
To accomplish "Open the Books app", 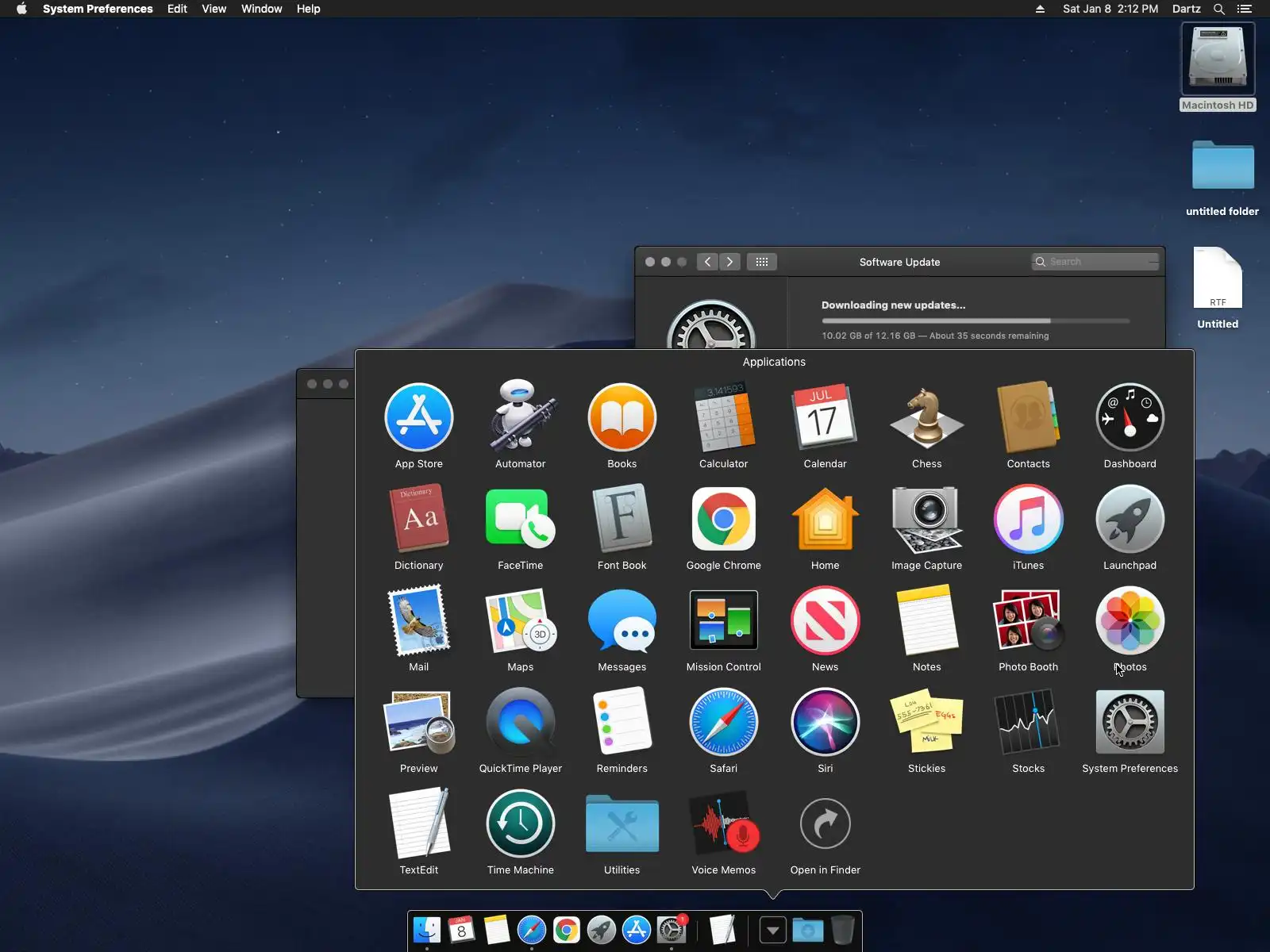I will (x=622, y=418).
